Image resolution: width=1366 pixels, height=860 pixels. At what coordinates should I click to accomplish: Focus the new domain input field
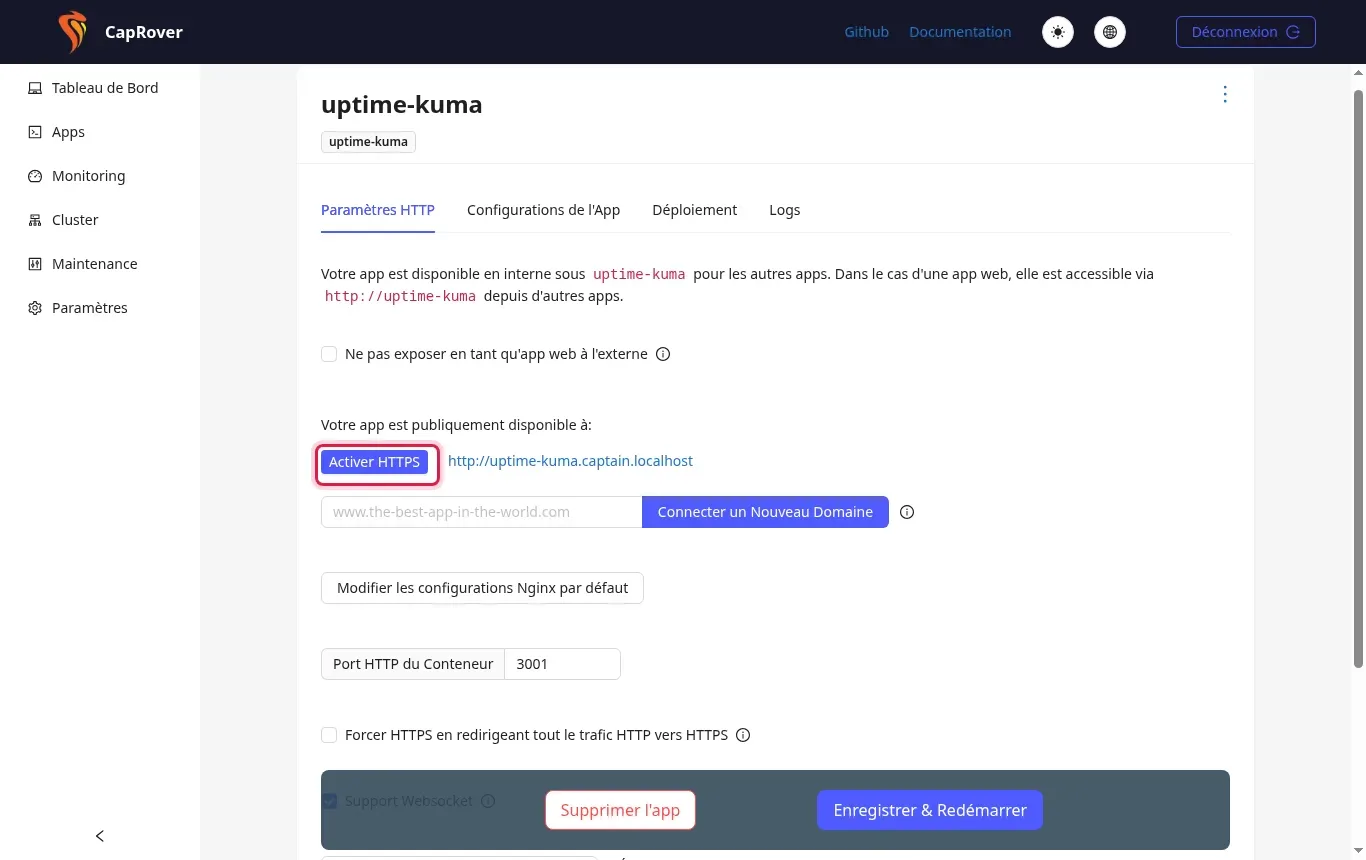481,512
